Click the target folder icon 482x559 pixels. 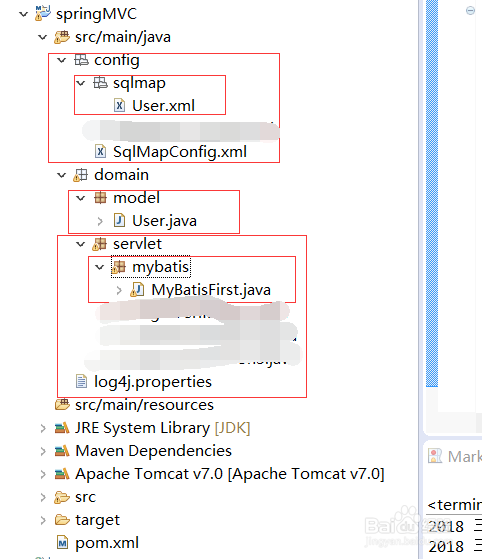(x=62, y=520)
